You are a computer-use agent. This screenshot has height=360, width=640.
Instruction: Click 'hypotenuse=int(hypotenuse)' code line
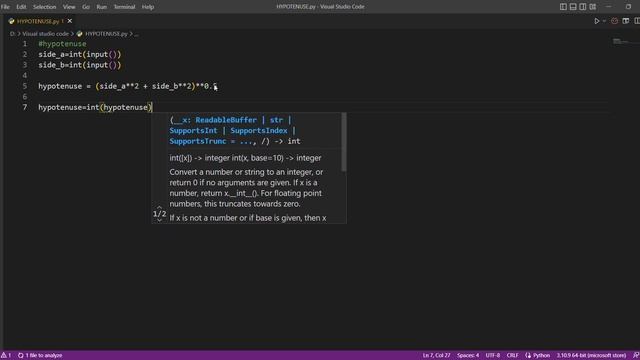(x=95, y=107)
